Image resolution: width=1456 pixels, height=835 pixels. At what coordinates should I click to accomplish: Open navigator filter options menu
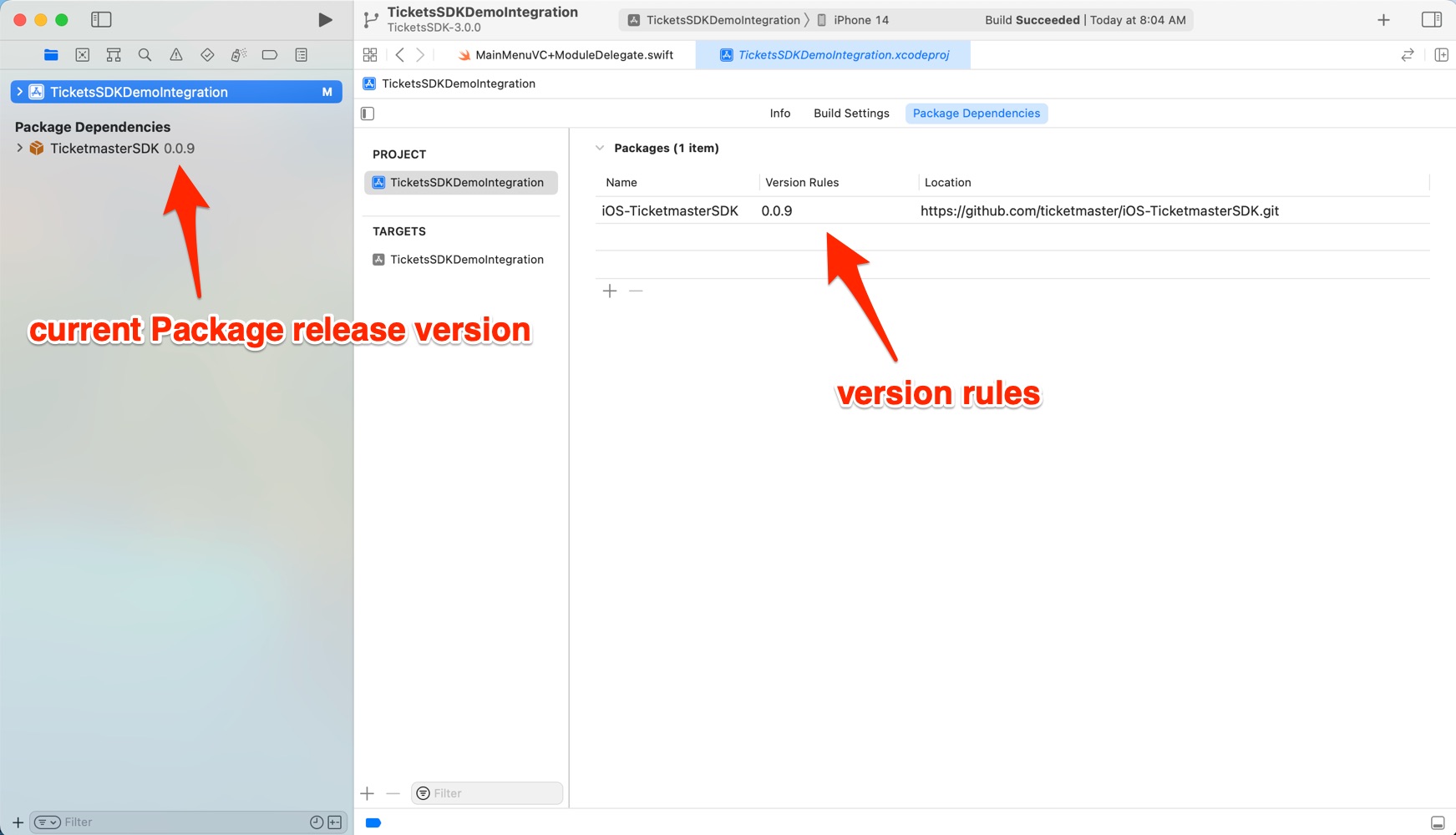pyautogui.click(x=48, y=822)
